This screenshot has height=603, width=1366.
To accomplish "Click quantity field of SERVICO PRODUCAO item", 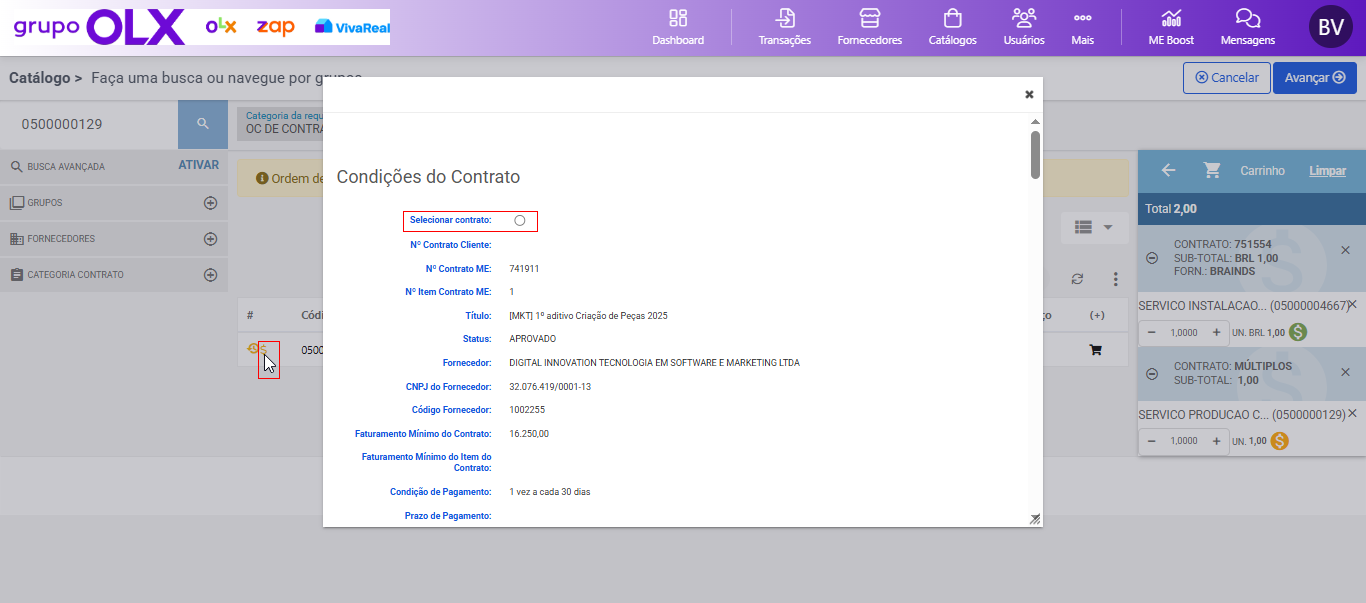I will tap(1184, 441).
